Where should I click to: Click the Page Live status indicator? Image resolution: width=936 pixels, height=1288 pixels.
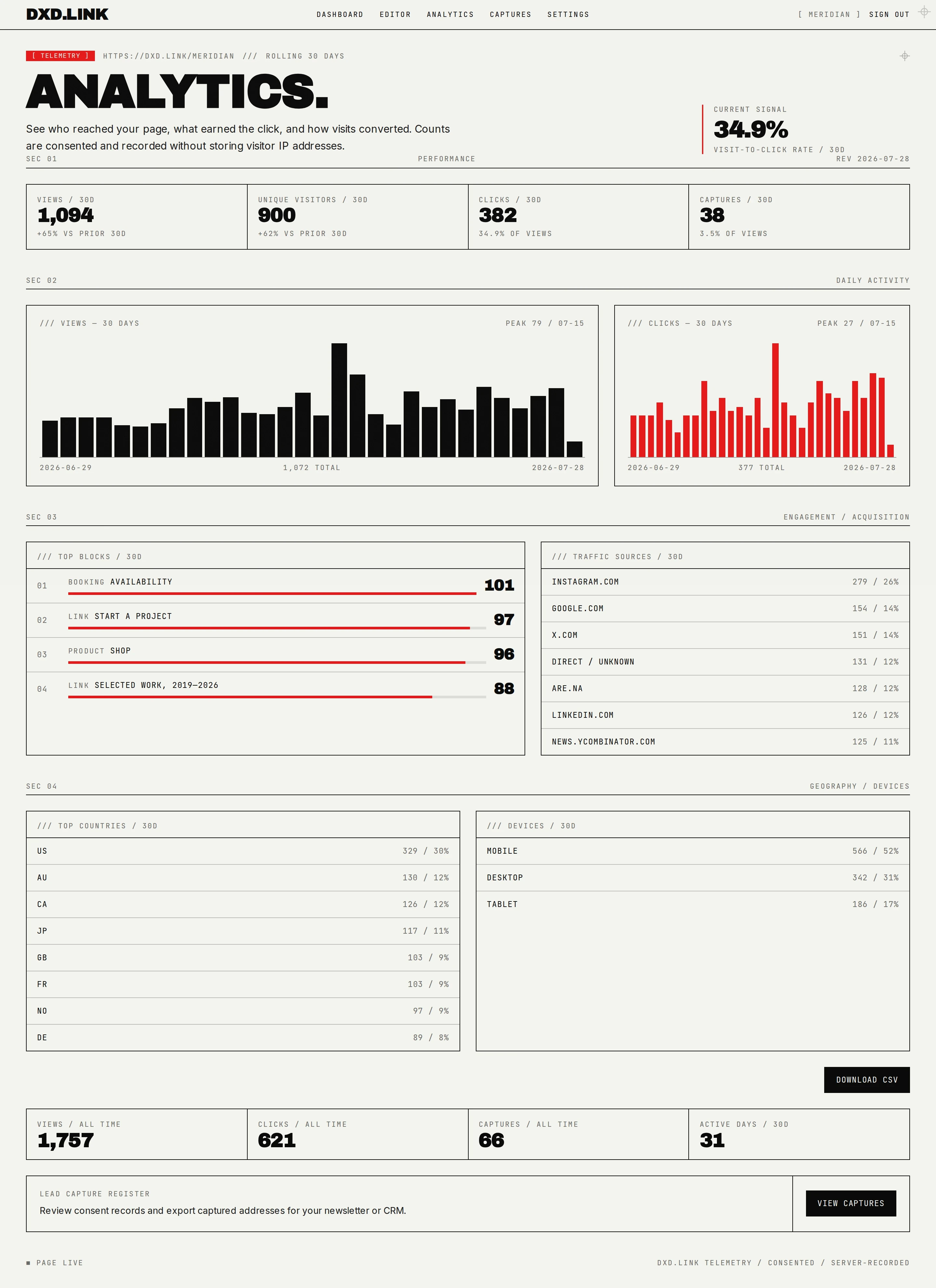click(55, 1263)
